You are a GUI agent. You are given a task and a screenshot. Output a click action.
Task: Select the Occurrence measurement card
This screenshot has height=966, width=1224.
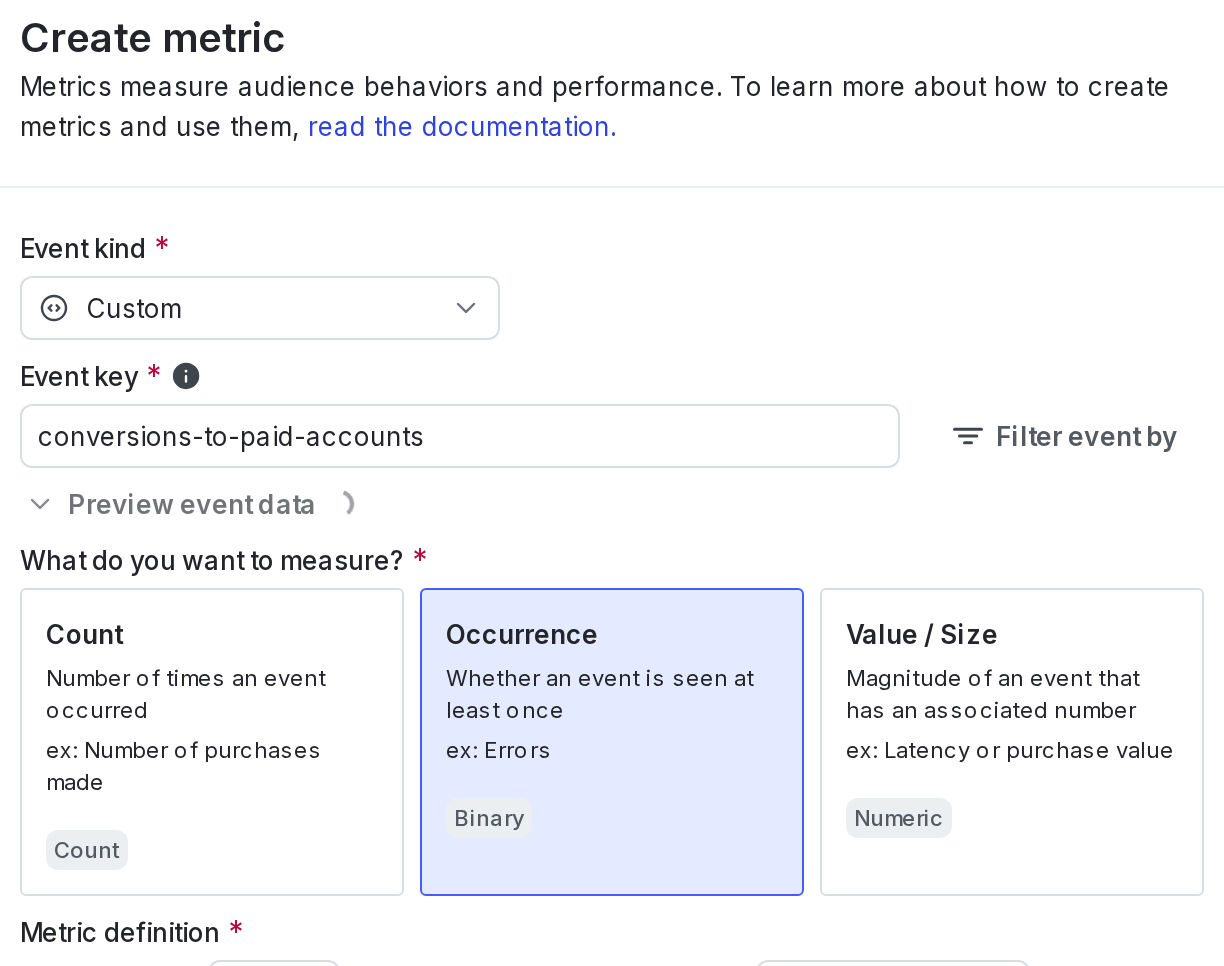(611, 741)
